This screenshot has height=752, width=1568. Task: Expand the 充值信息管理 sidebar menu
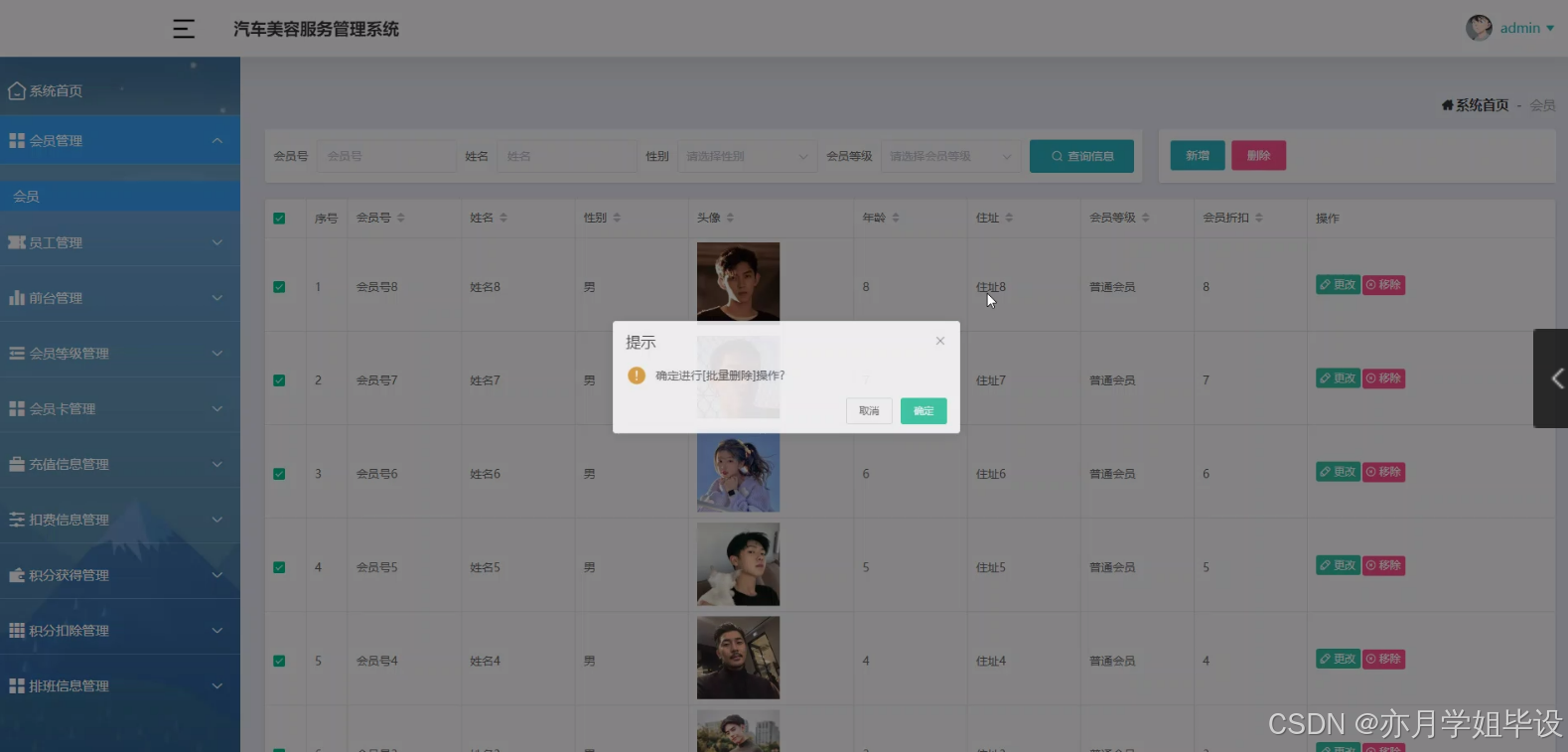120,464
